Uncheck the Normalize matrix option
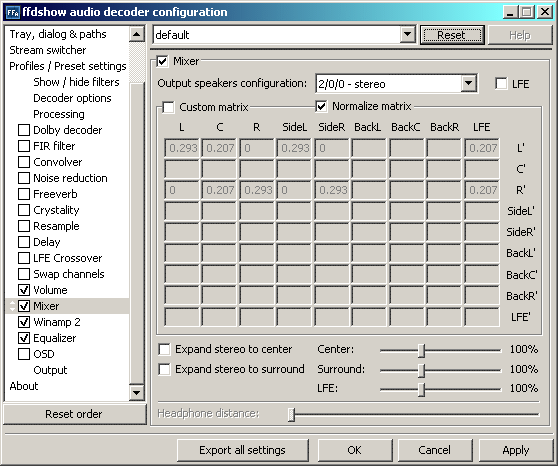The width and height of the screenshot is (558, 466). click(x=321, y=106)
